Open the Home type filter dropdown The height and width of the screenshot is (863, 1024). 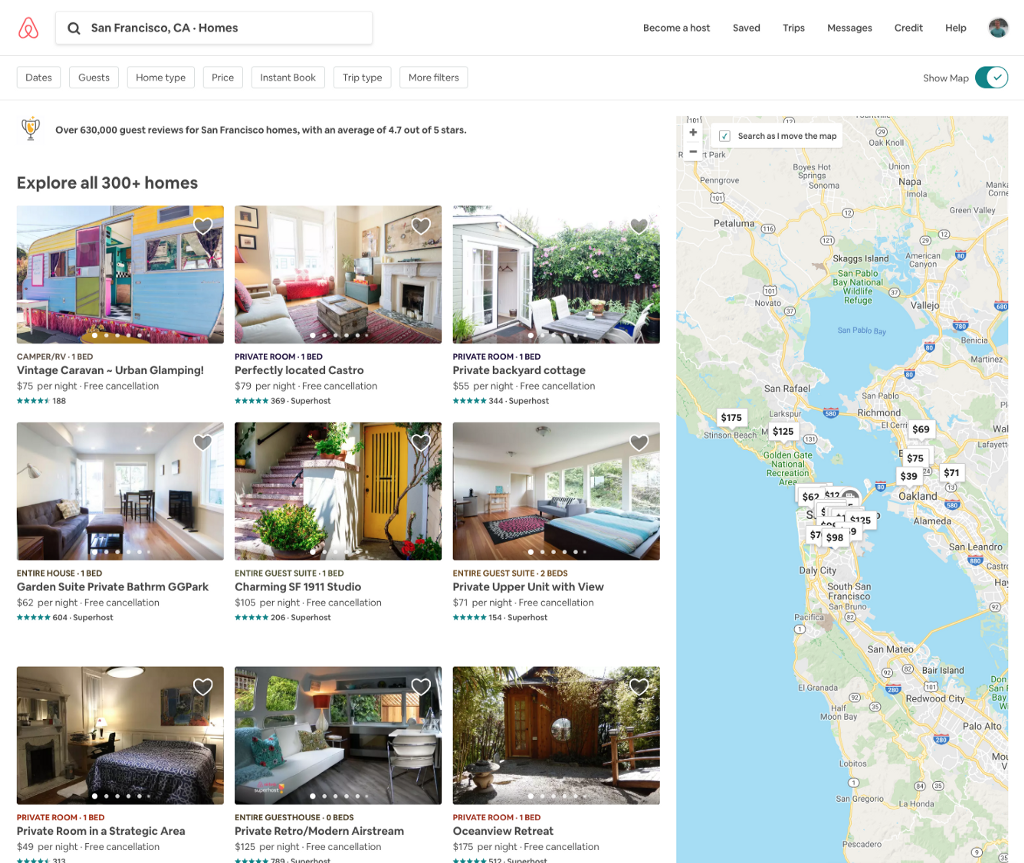tap(161, 77)
